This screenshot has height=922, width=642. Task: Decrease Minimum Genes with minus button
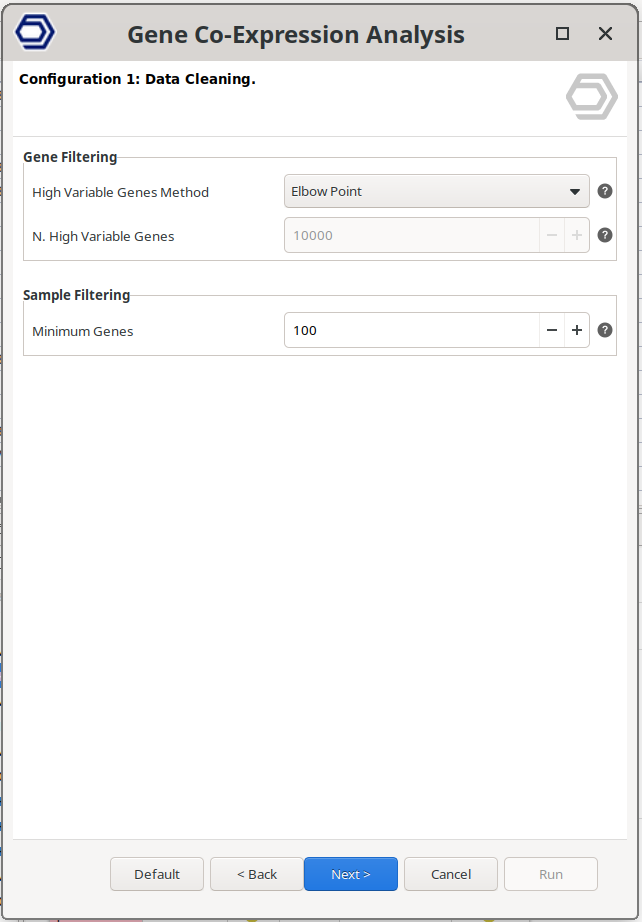[x=552, y=330]
